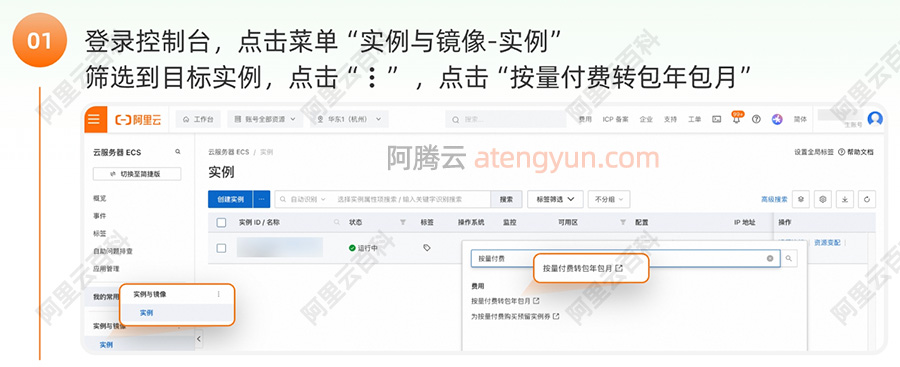Viewport: 900px width, 367px height.
Task: Click the sidebar search magnifier icon
Action: [178, 152]
